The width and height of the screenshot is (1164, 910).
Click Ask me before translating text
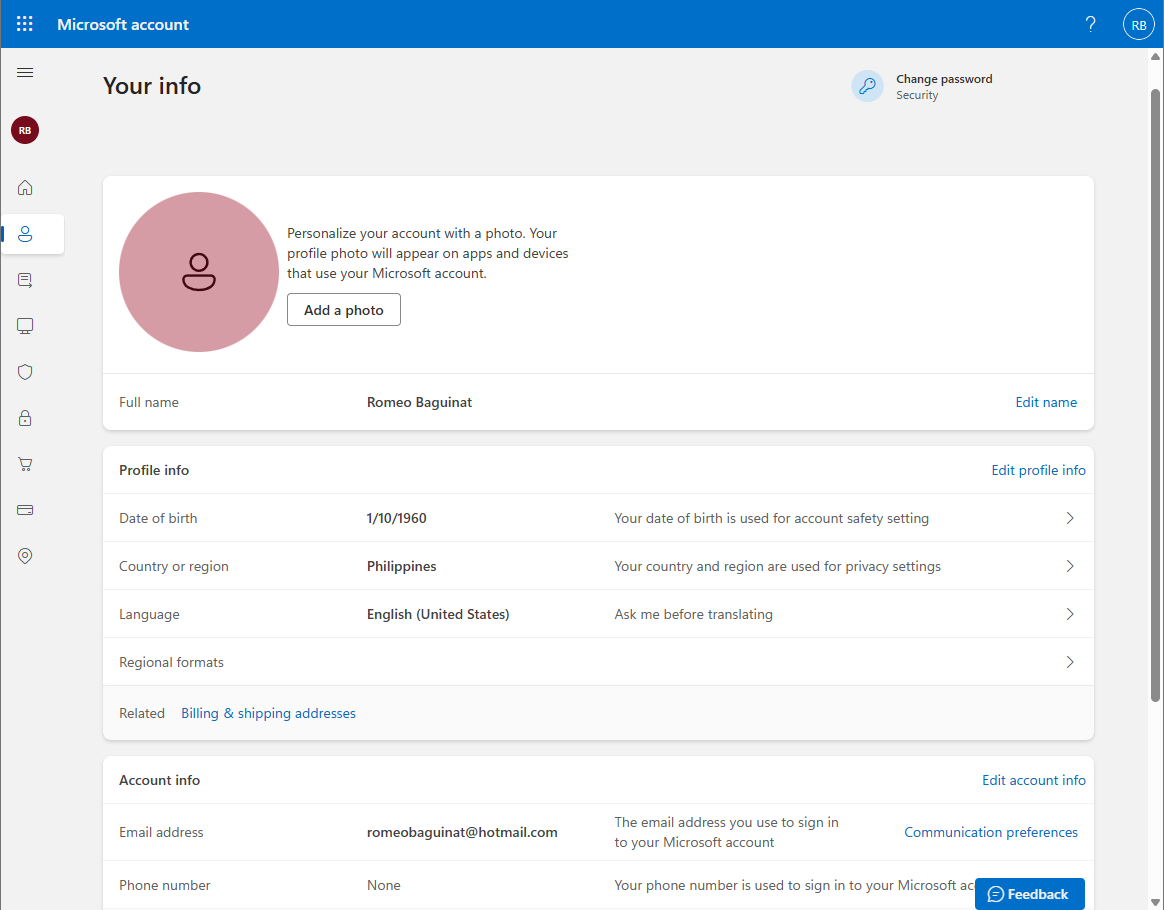pos(693,614)
